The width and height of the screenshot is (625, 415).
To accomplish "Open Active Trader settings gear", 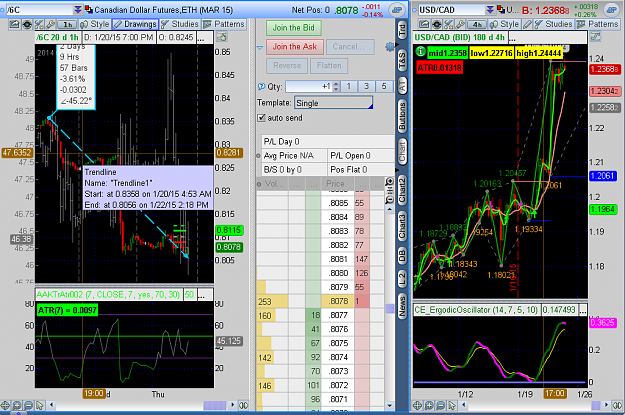I will tap(389, 47).
